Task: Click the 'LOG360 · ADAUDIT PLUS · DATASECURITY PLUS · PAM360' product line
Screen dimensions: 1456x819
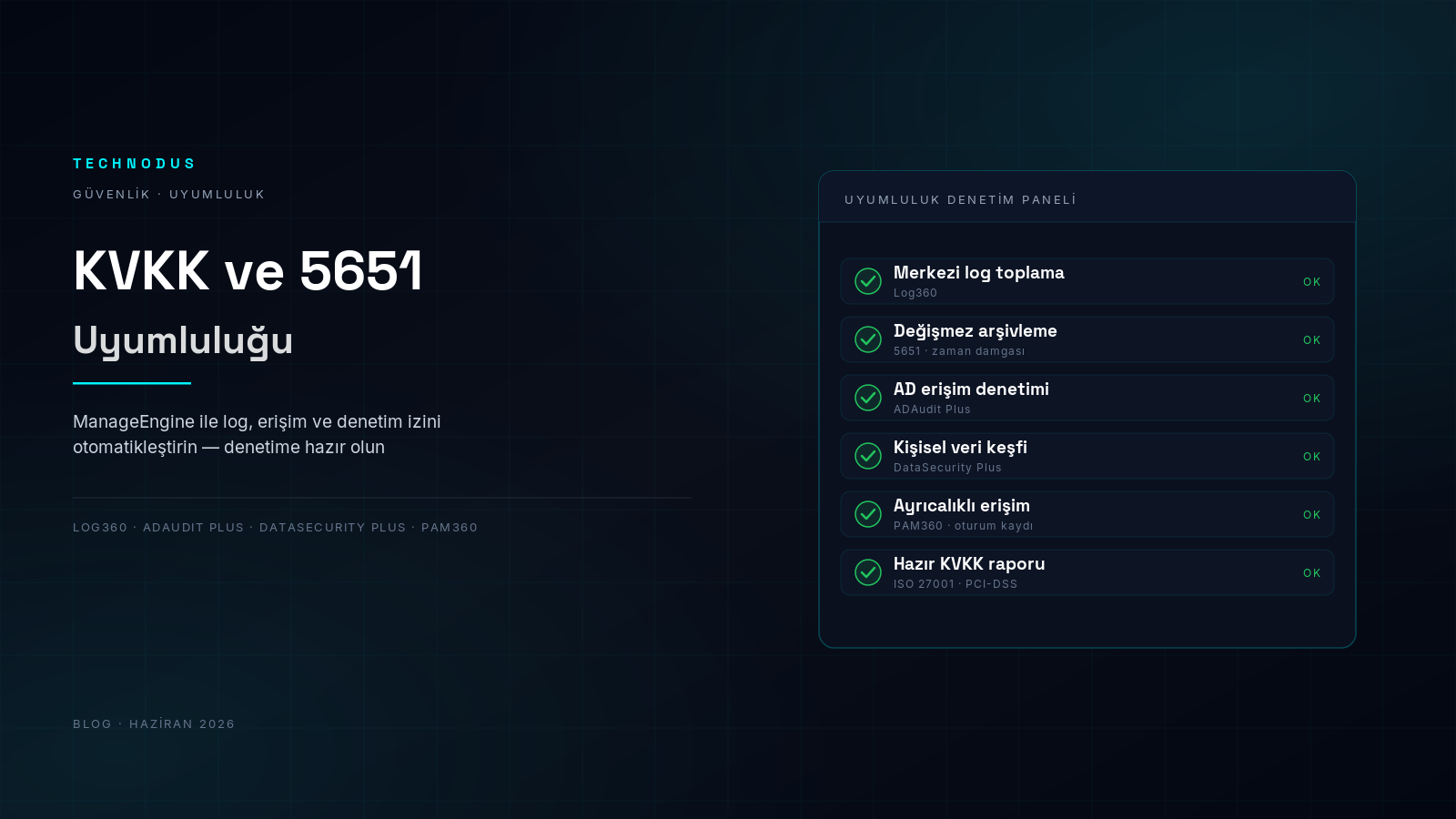Action: 275,528
